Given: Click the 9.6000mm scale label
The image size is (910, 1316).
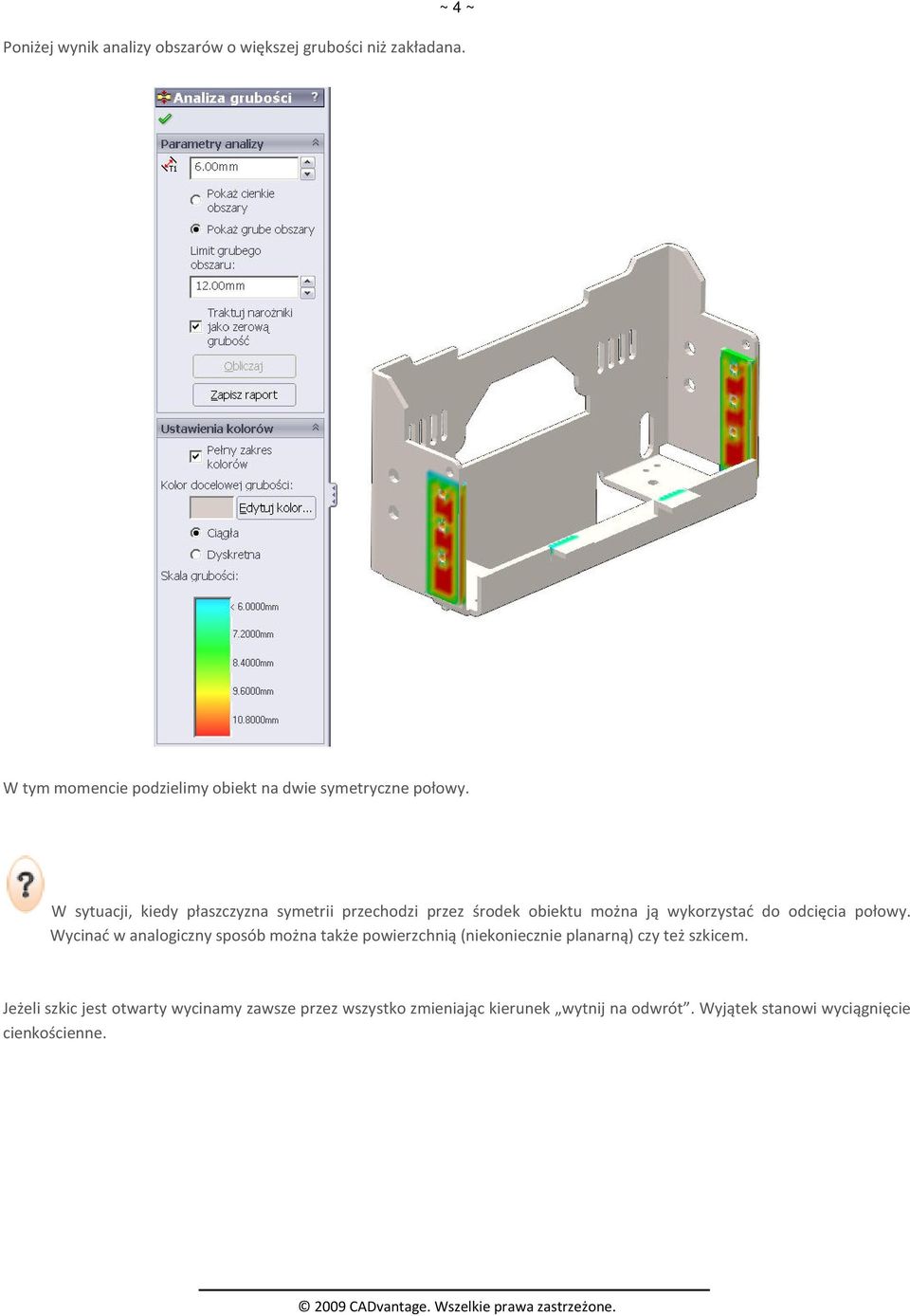Looking at the screenshot, I should tap(253, 691).
